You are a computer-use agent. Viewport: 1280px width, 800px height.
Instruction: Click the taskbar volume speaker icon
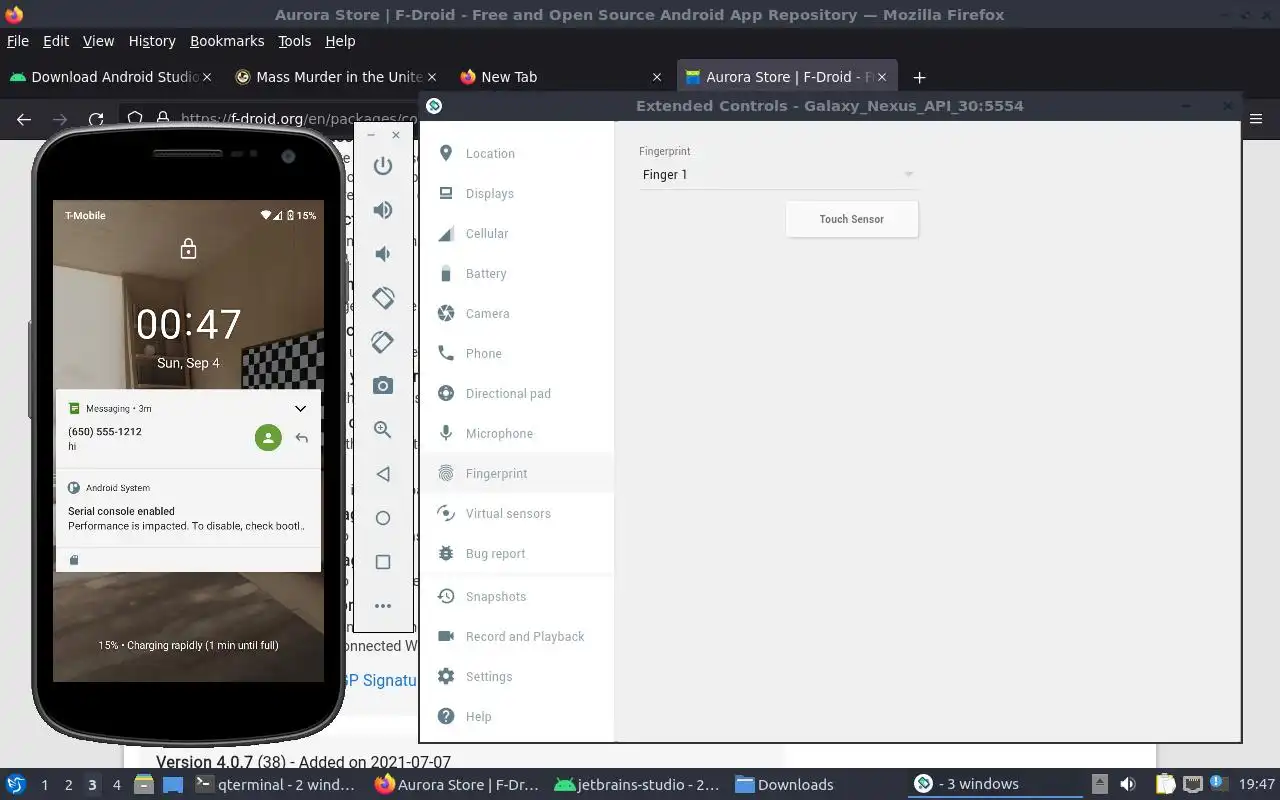pos(1128,785)
